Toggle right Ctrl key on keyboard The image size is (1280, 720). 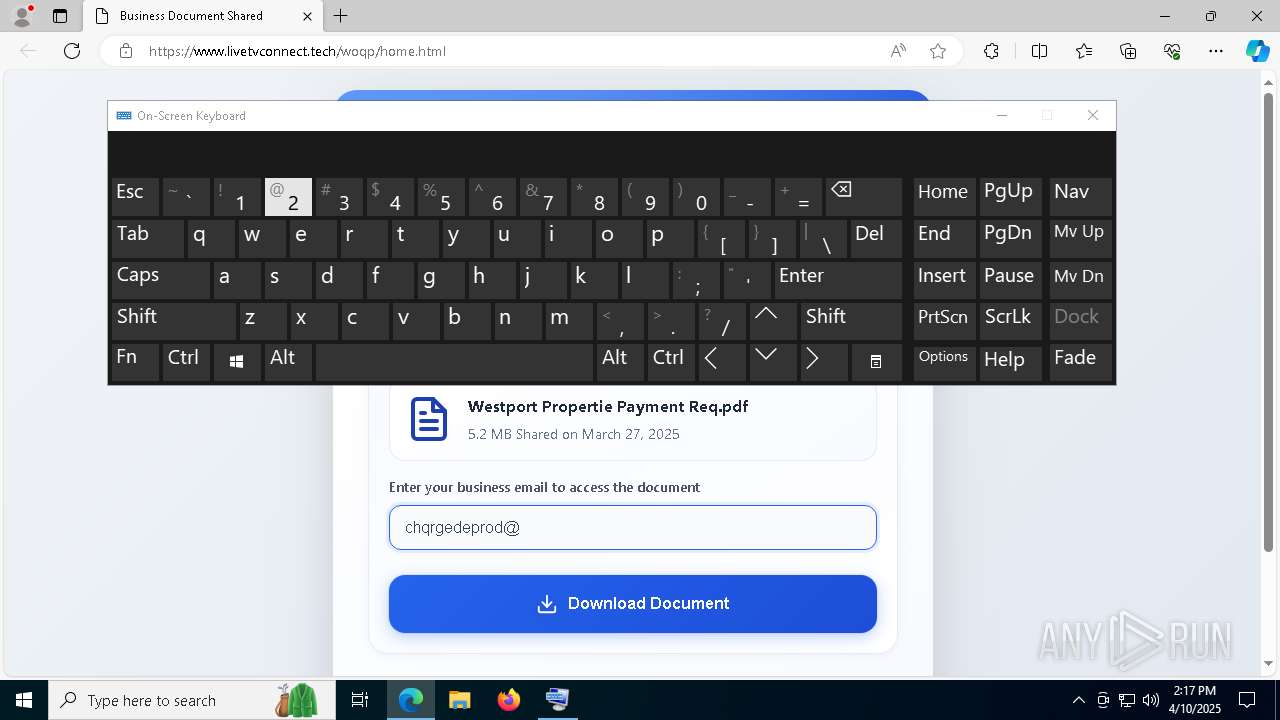click(x=671, y=362)
